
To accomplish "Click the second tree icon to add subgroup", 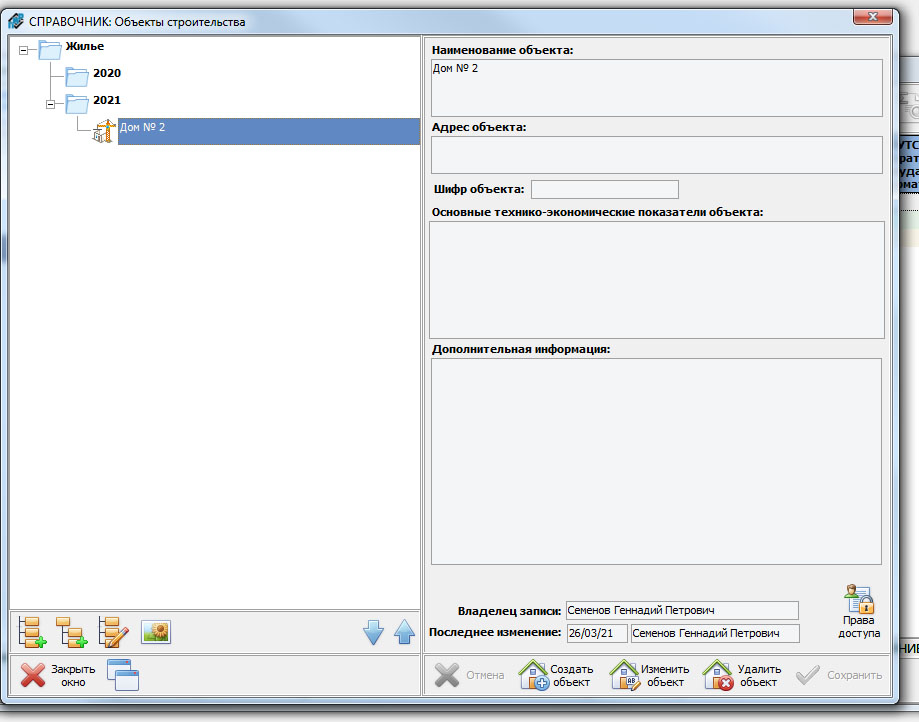I will coord(71,632).
